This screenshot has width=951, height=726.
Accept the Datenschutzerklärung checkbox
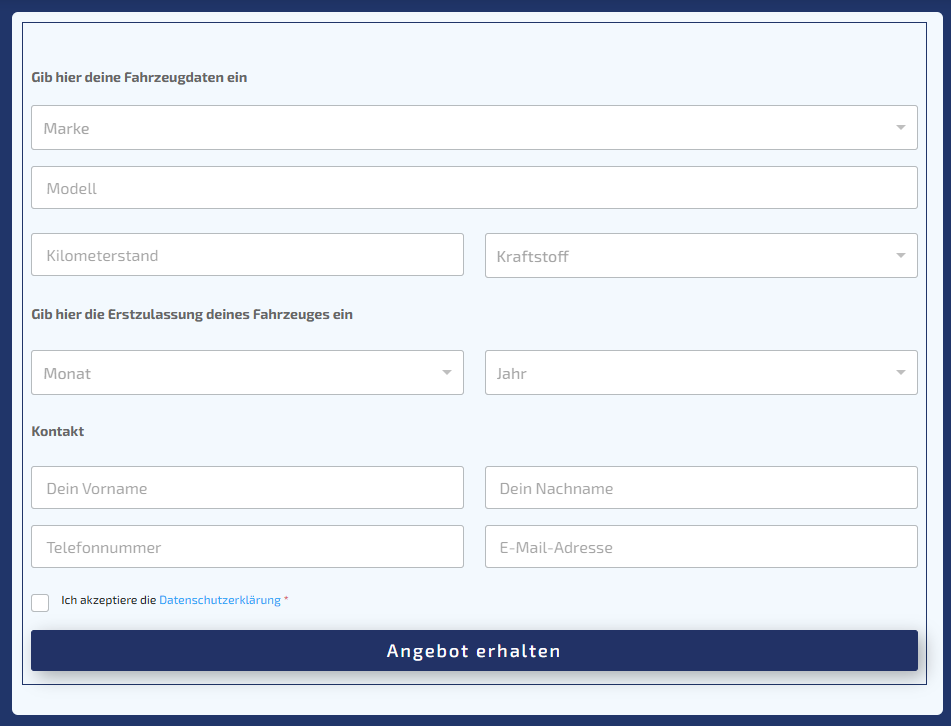point(40,602)
